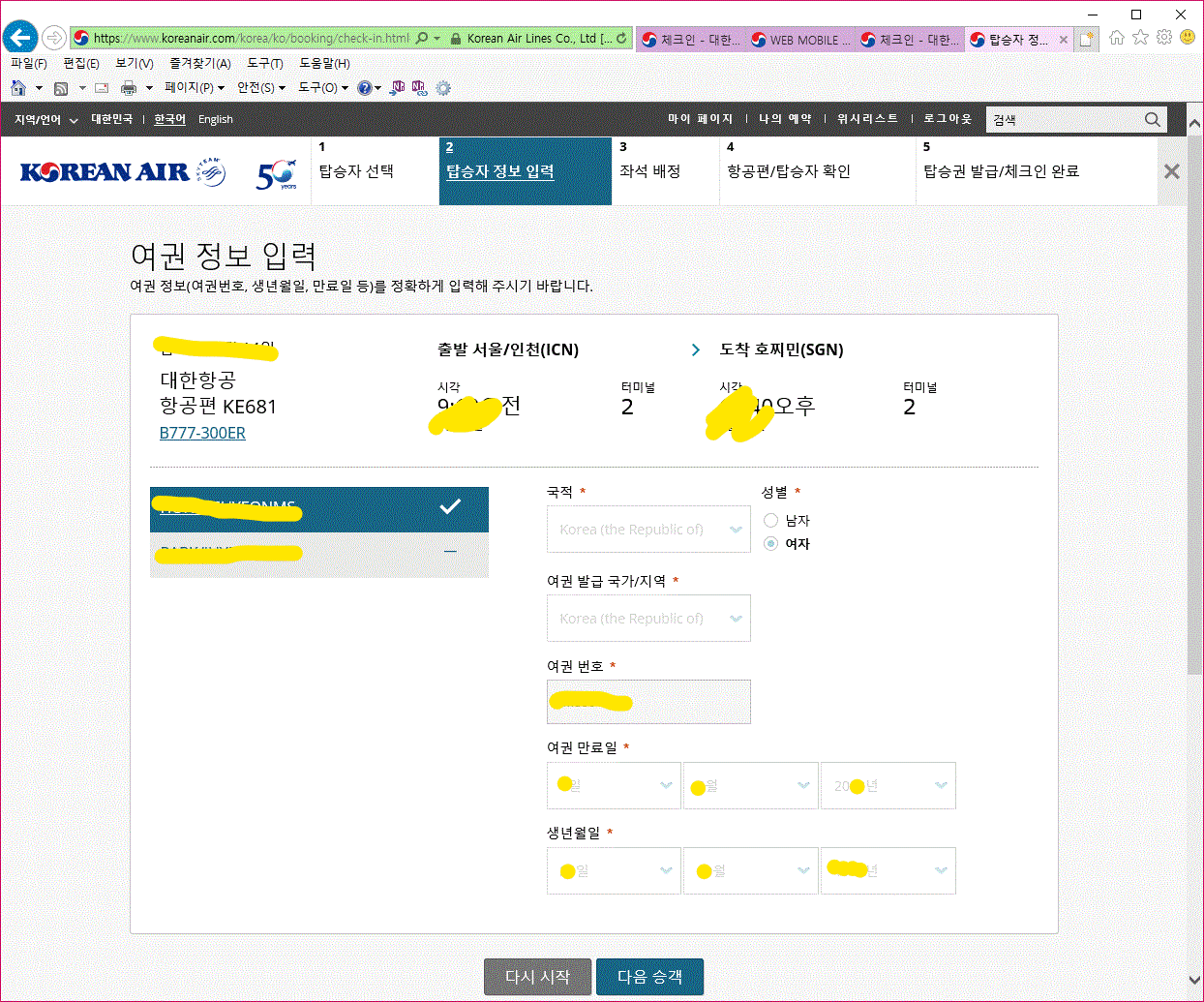Click the toolbar Home house icon
1204x1002 pixels.
coord(18,88)
